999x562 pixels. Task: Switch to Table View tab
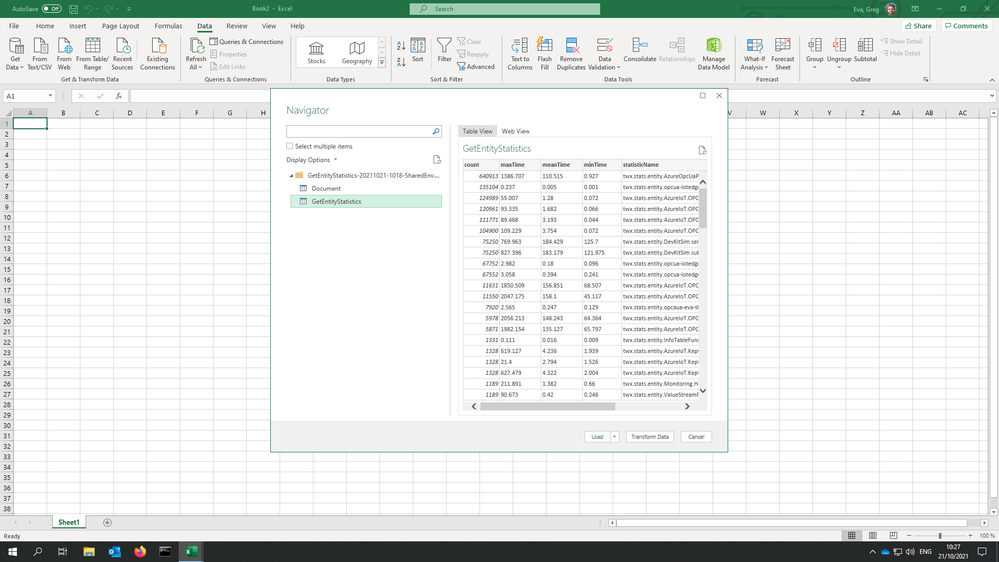pos(477,131)
